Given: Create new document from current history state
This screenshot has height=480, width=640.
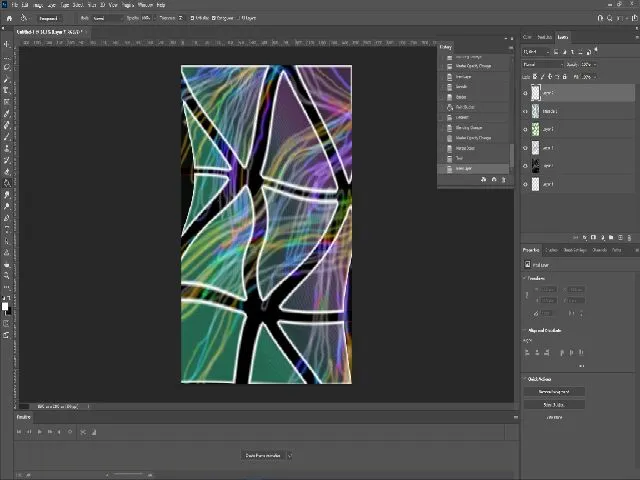Looking at the screenshot, I should click(484, 180).
